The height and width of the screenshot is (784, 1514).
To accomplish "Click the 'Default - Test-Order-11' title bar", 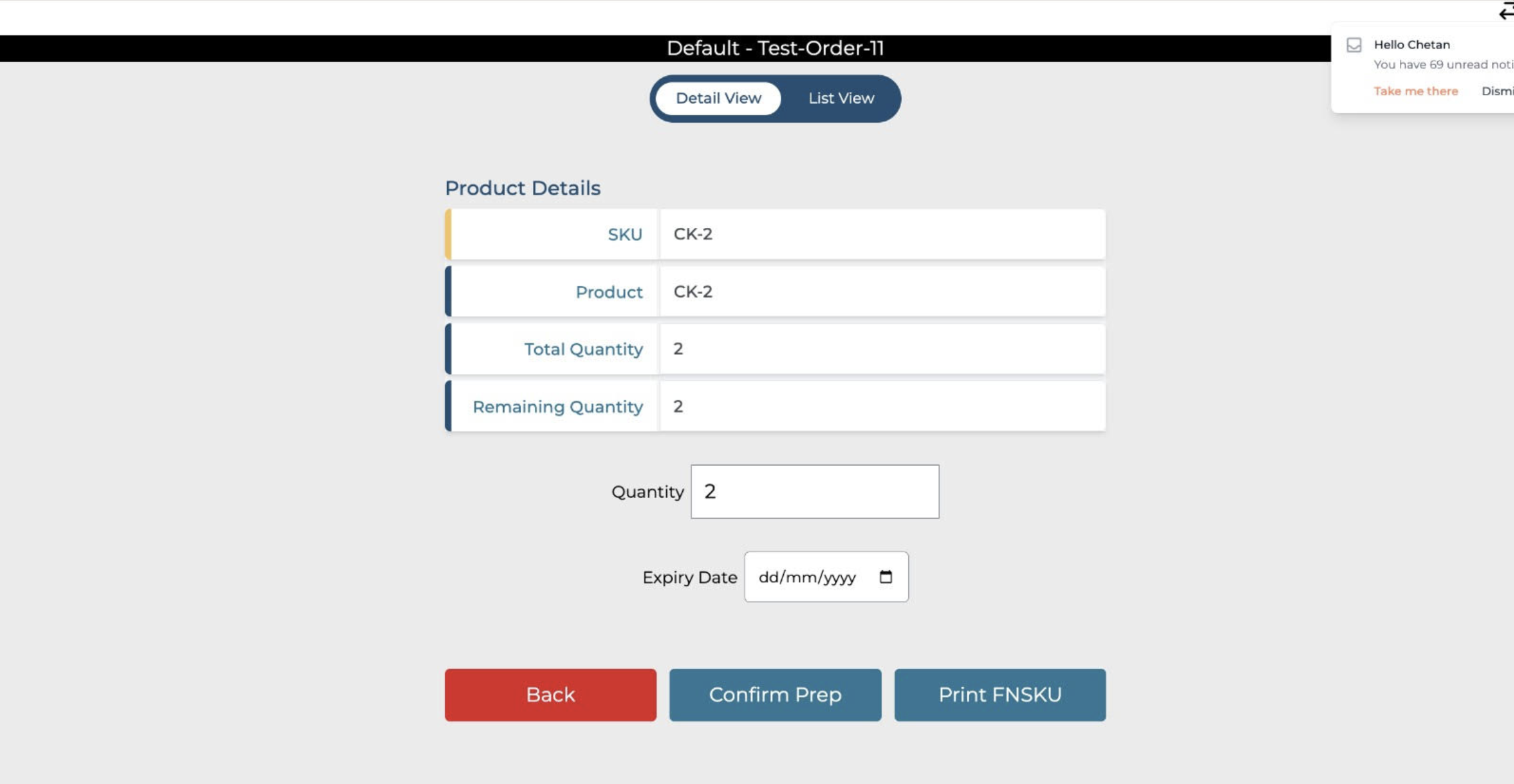I will click(775, 48).
